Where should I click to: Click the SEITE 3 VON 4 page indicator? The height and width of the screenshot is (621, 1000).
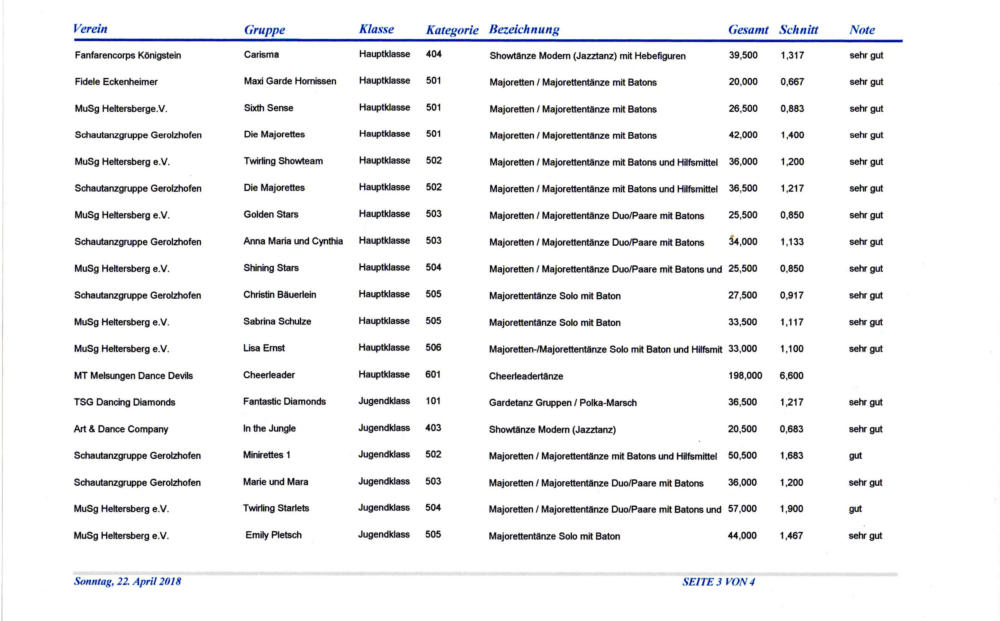click(719, 581)
